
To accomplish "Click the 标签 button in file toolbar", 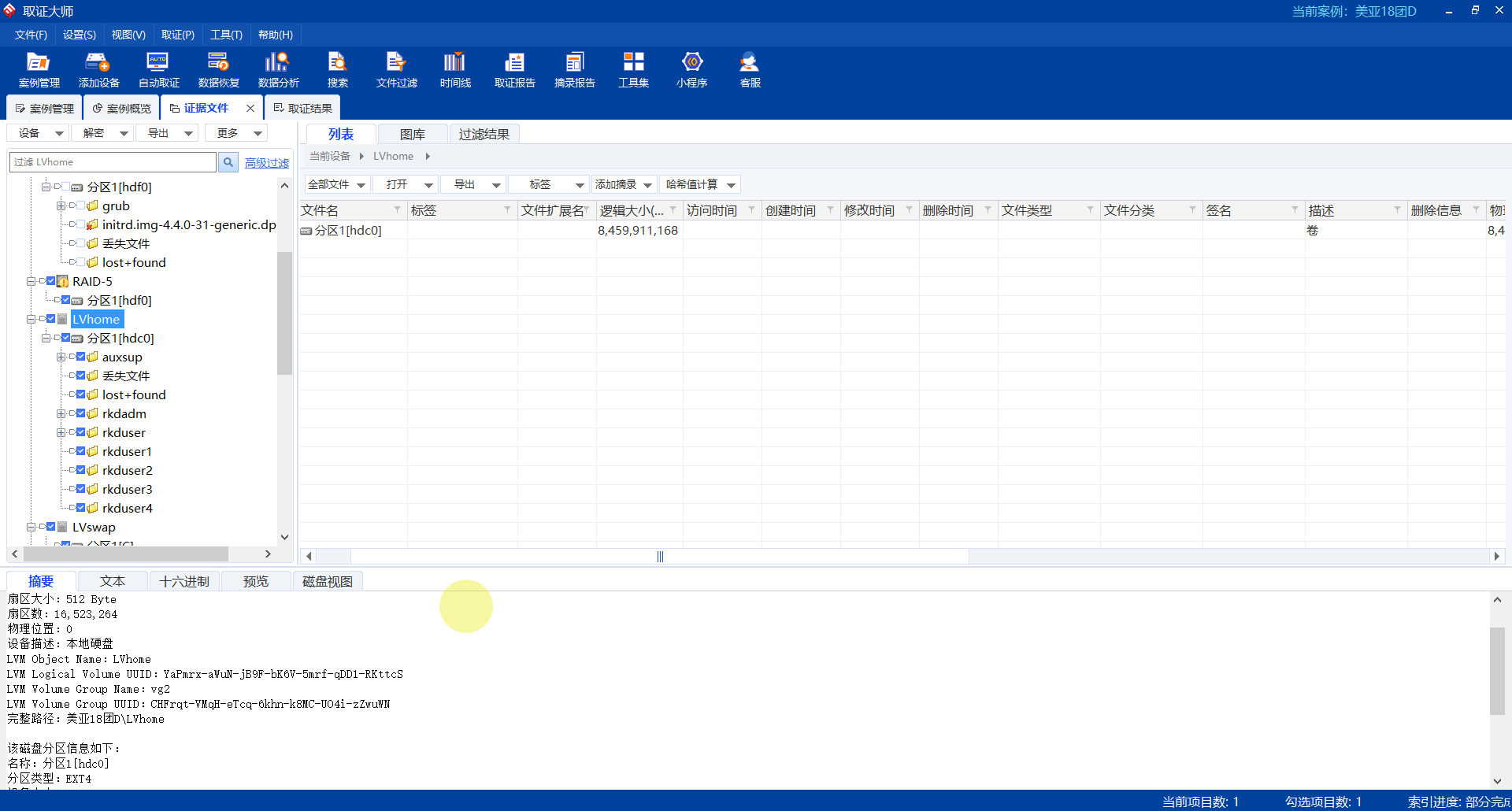I will click(x=549, y=184).
